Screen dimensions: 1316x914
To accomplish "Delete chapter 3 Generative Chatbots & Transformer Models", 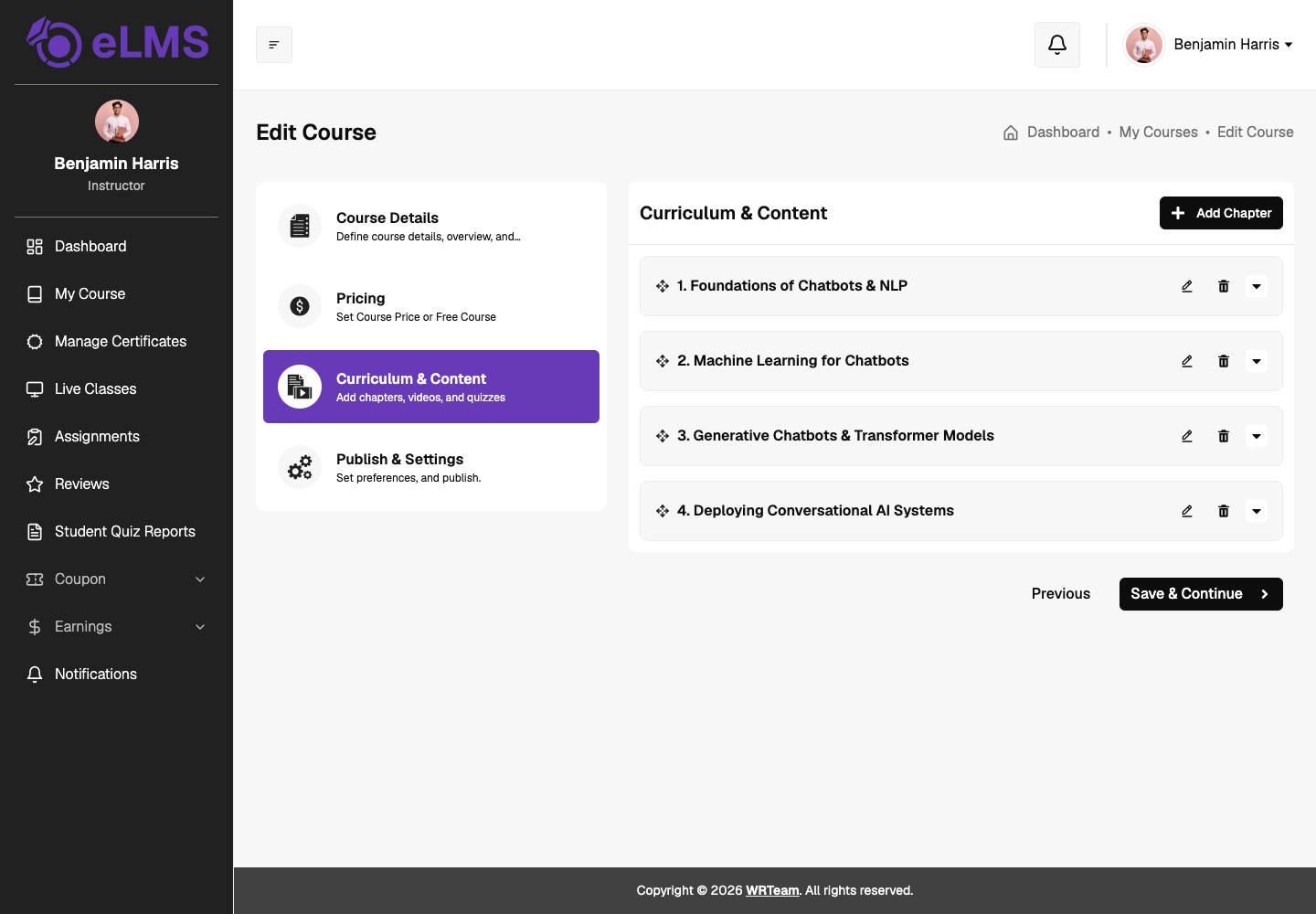I will [x=1224, y=436].
